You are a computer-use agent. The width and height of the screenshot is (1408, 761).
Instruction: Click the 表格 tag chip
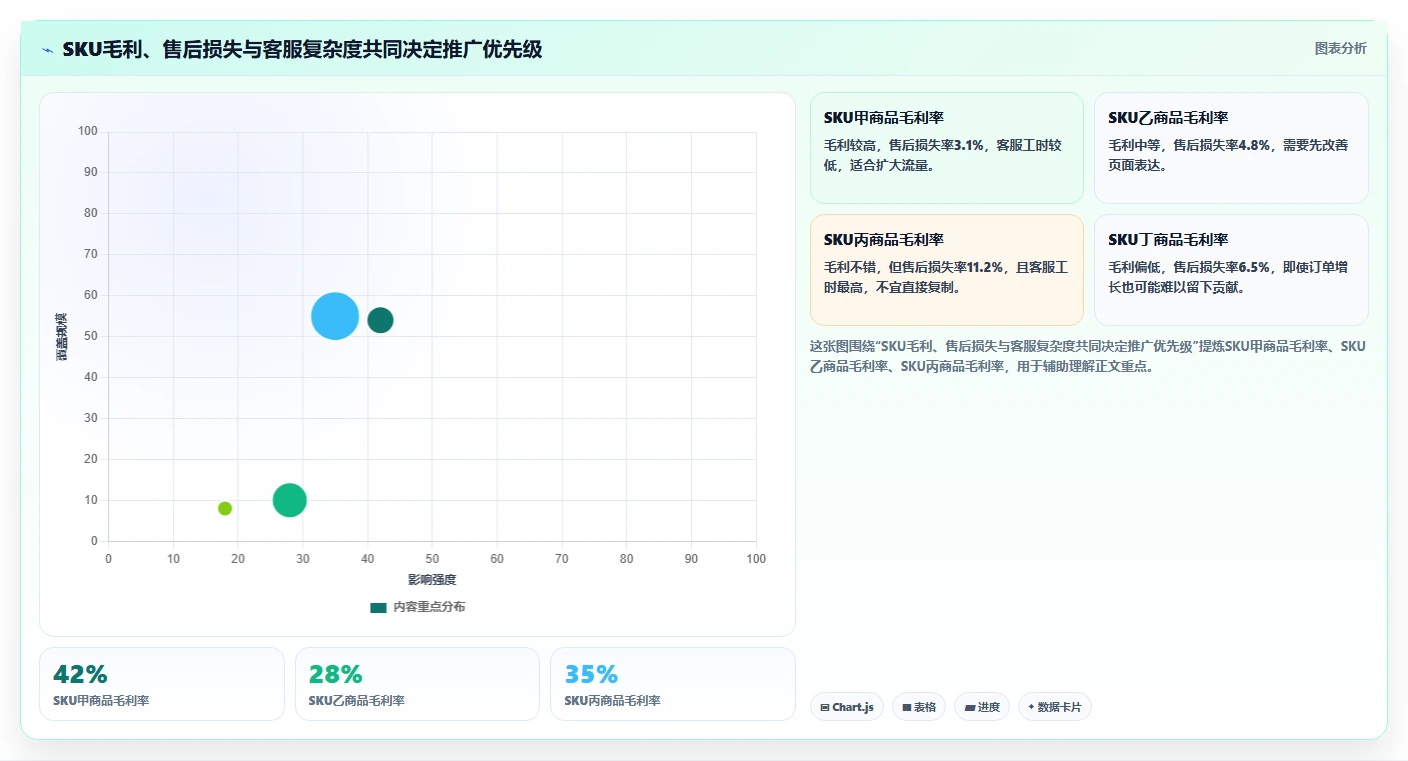(919, 707)
